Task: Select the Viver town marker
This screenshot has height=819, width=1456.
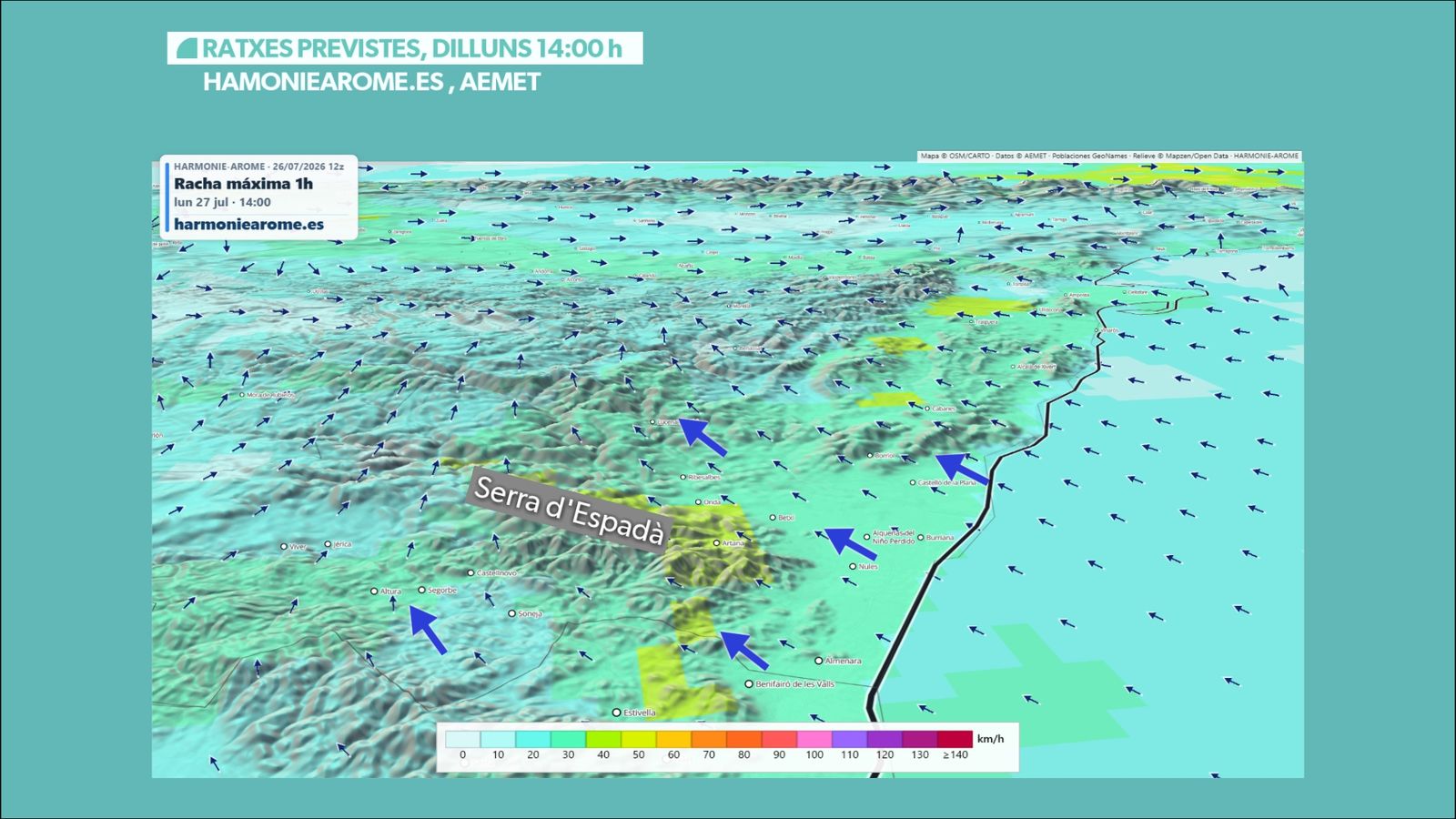Action: pos(284,547)
